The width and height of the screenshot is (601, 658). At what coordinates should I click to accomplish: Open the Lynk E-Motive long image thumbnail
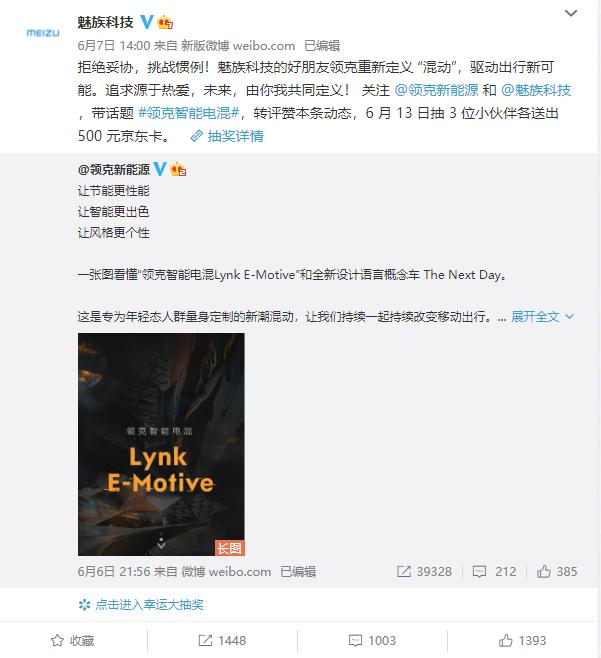[x=161, y=444]
